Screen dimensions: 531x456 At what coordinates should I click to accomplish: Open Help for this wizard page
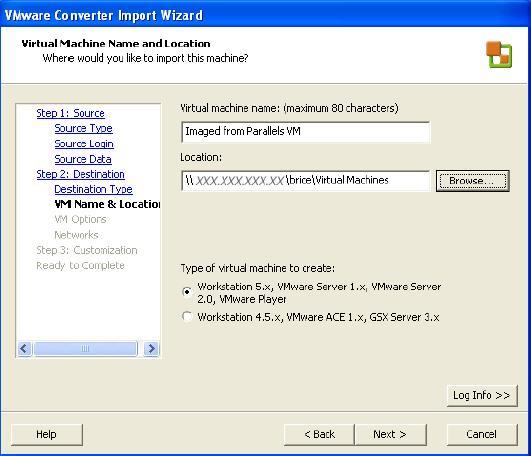tap(47, 434)
